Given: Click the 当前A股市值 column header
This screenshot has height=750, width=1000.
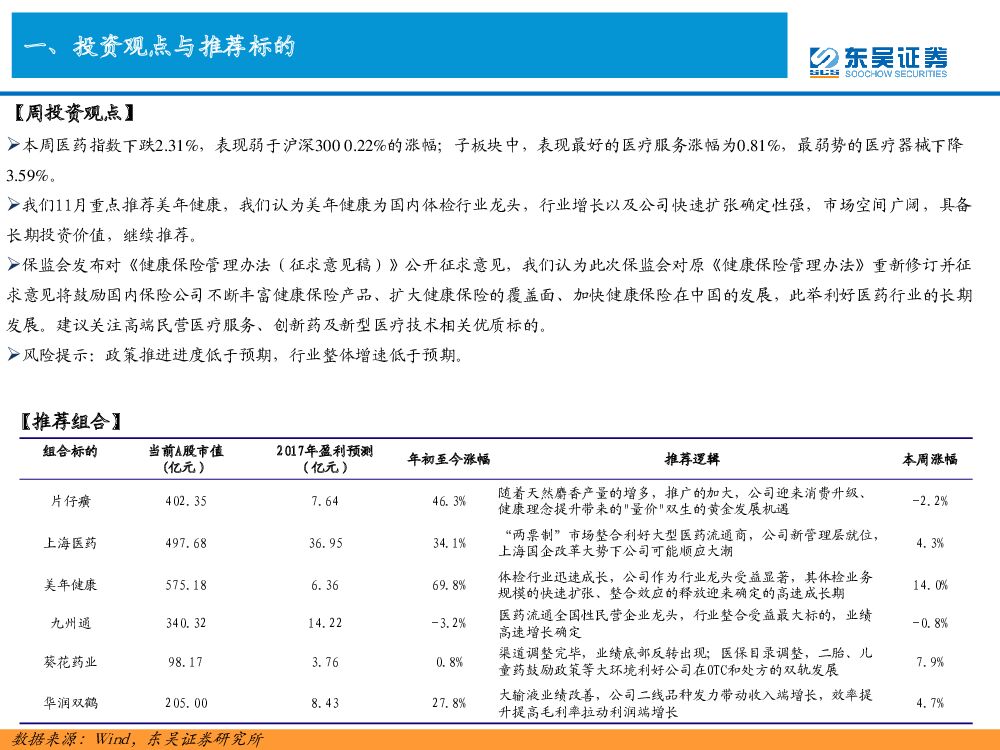Looking at the screenshot, I should 186,459.
